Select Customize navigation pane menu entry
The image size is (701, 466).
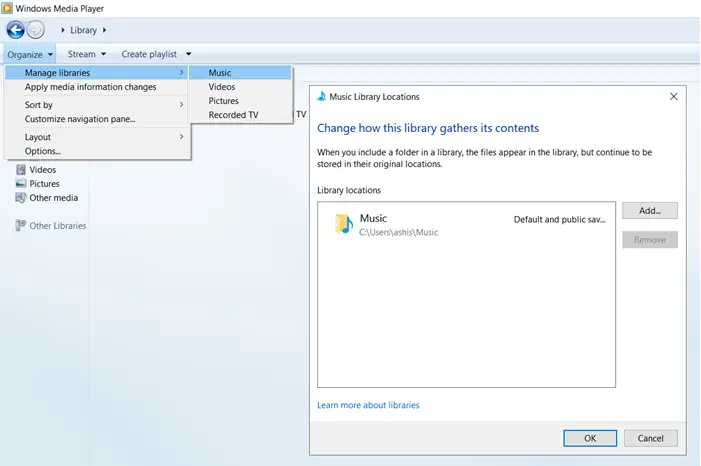pyautogui.click(x=97, y=119)
